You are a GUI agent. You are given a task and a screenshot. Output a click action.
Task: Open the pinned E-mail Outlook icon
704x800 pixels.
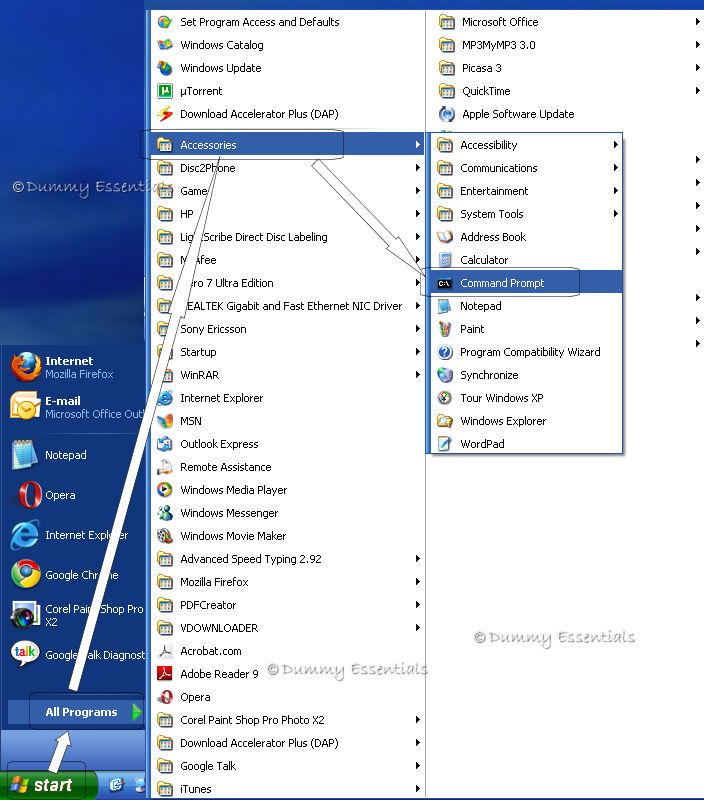(26, 406)
